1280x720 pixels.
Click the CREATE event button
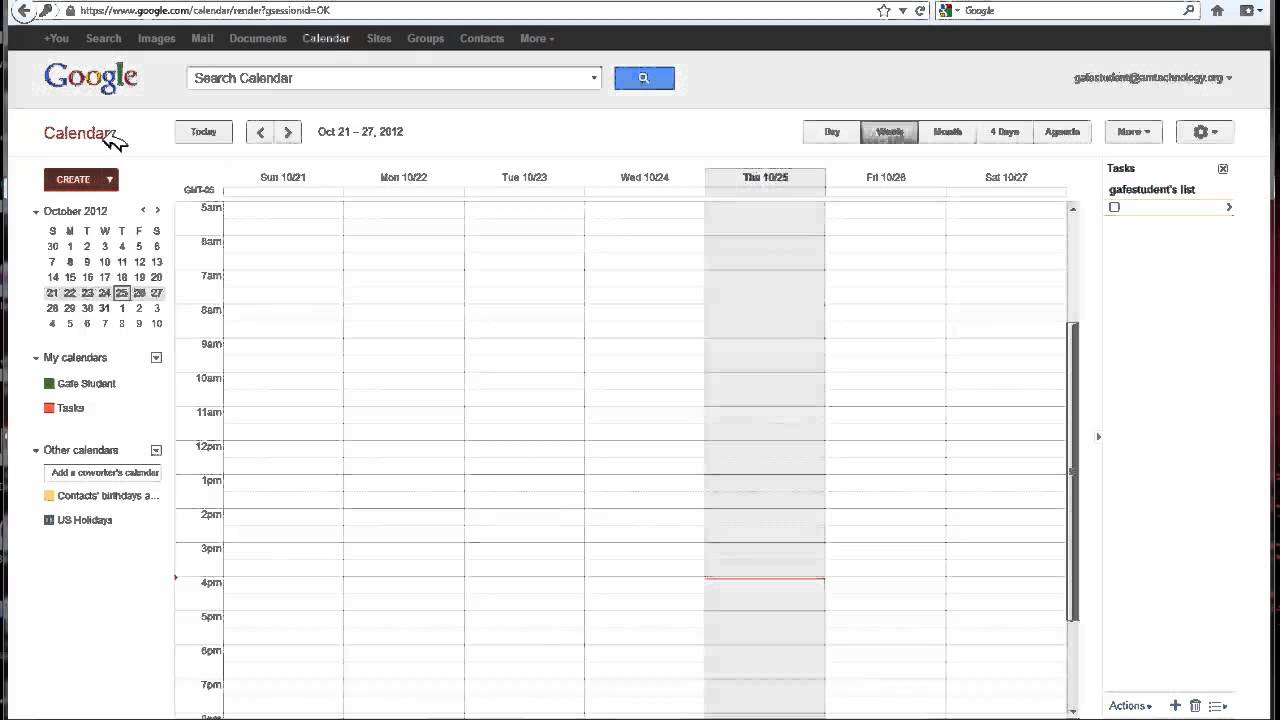[73, 180]
